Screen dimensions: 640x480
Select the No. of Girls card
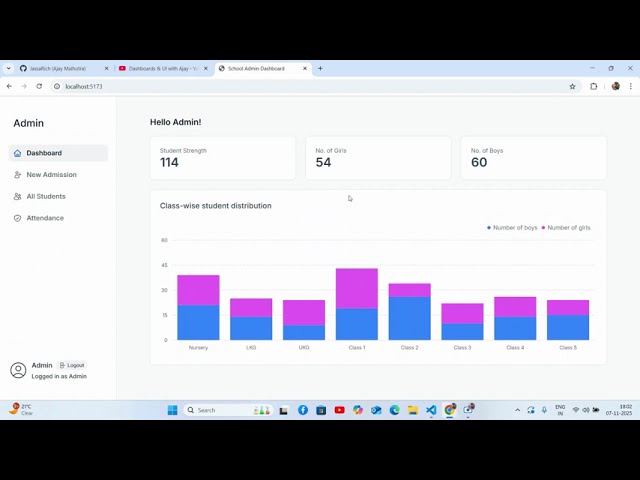(378, 158)
